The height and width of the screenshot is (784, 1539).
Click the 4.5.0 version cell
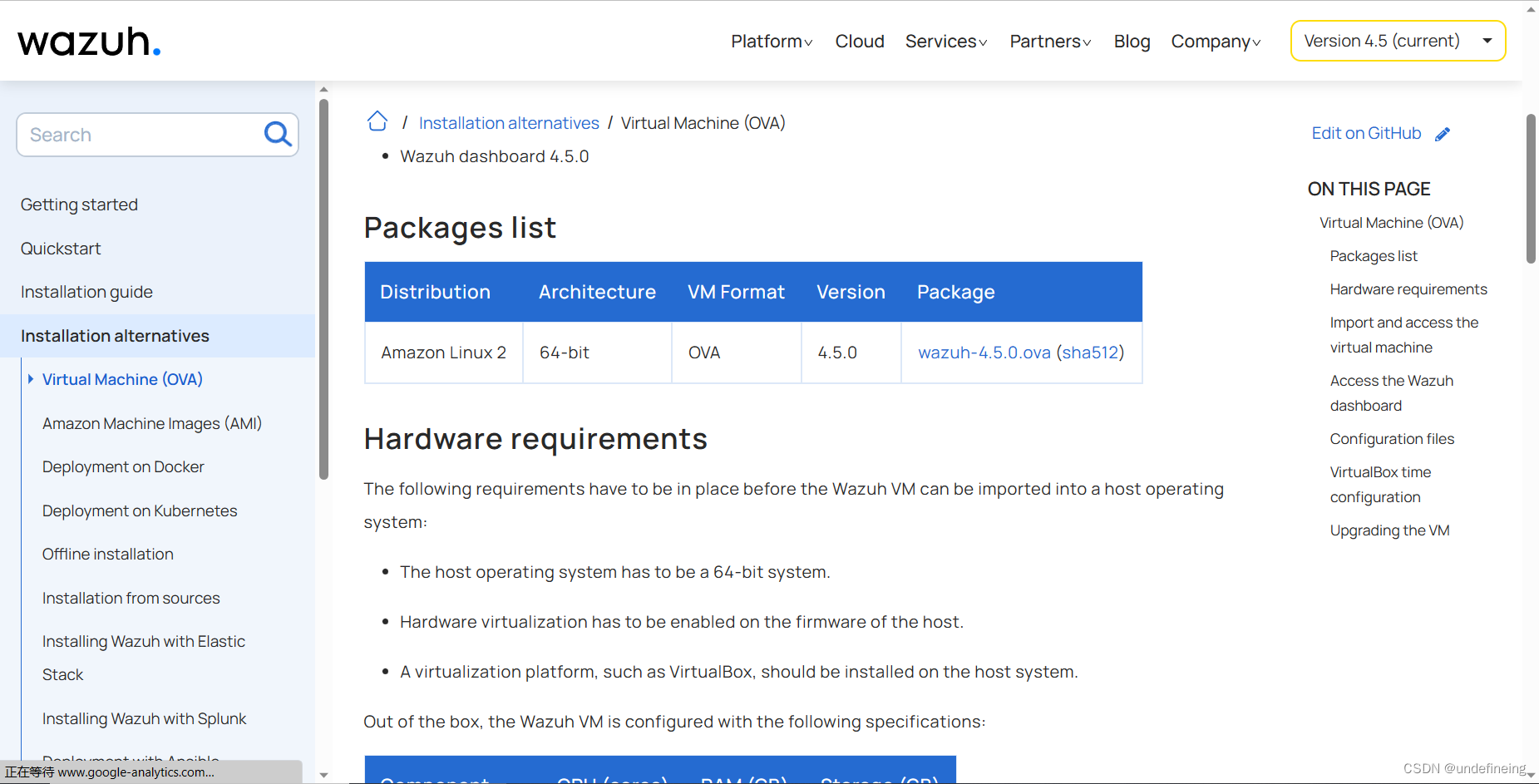click(x=851, y=353)
